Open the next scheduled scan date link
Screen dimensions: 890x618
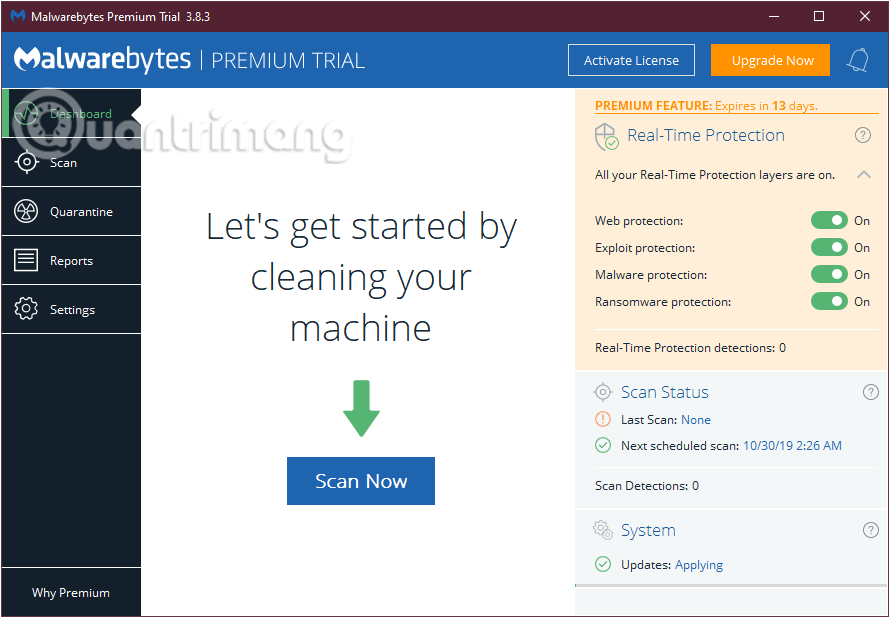792,445
